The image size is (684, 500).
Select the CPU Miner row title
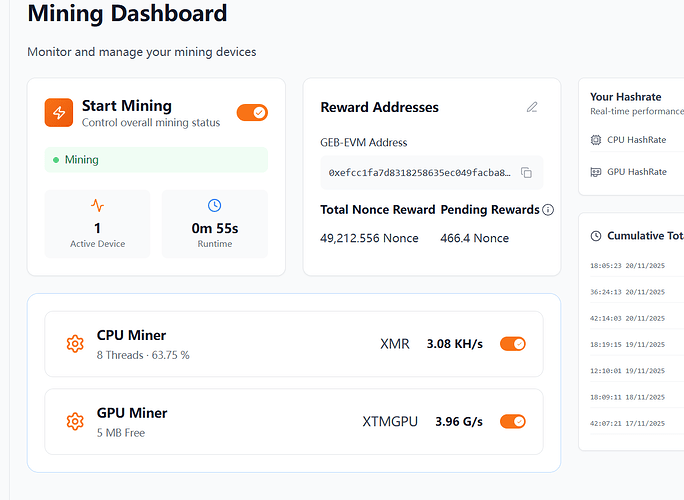(x=131, y=336)
